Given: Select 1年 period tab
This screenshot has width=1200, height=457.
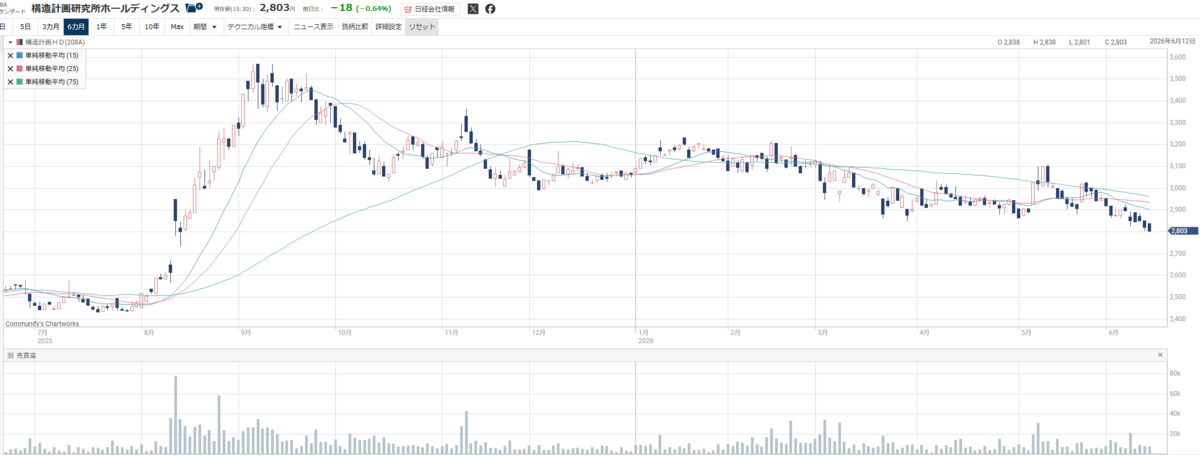Looking at the screenshot, I should [x=101, y=27].
